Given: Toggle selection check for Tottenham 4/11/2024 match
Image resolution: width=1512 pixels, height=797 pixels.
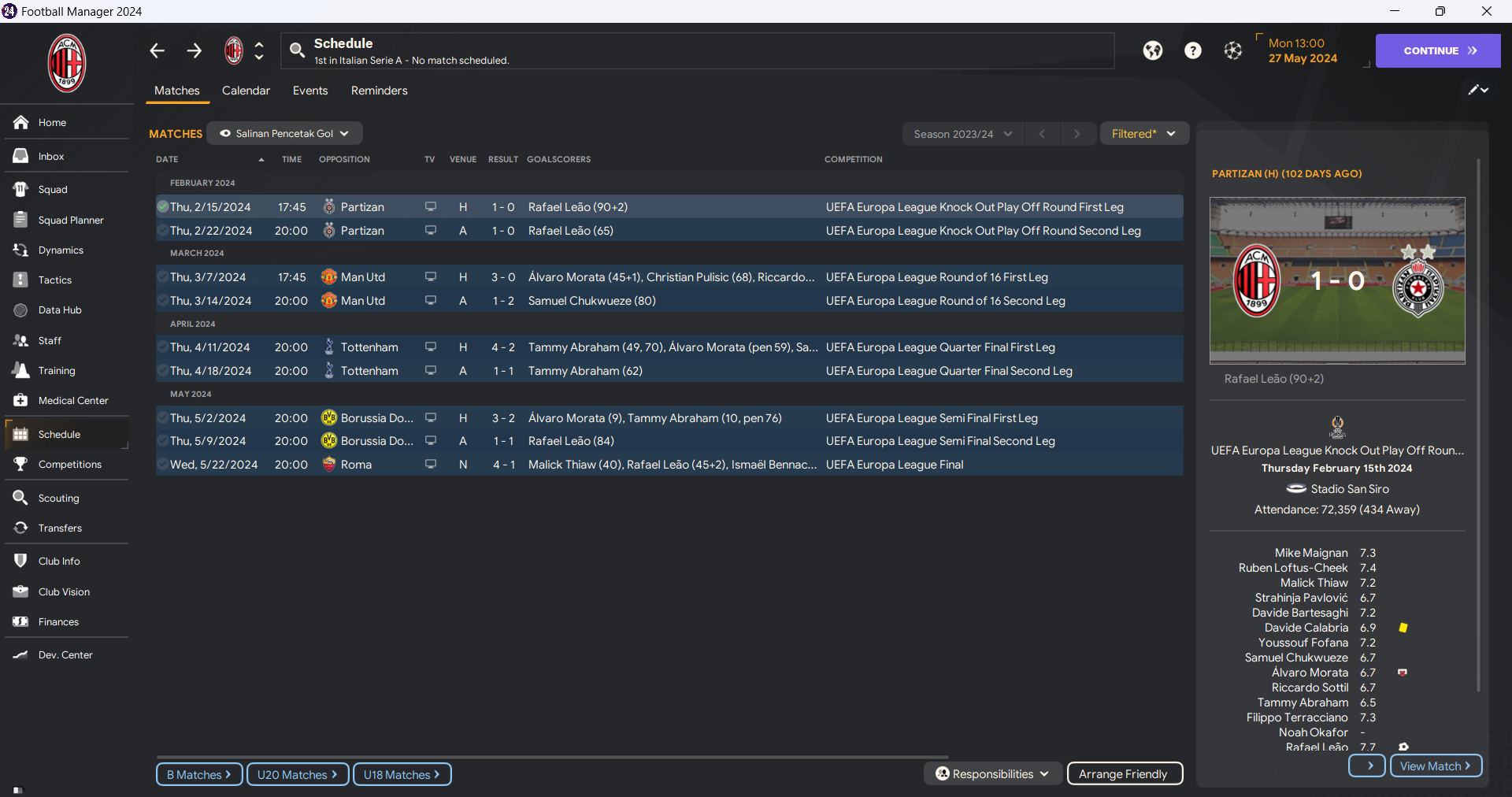Looking at the screenshot, I should click(x=163, y=347).
